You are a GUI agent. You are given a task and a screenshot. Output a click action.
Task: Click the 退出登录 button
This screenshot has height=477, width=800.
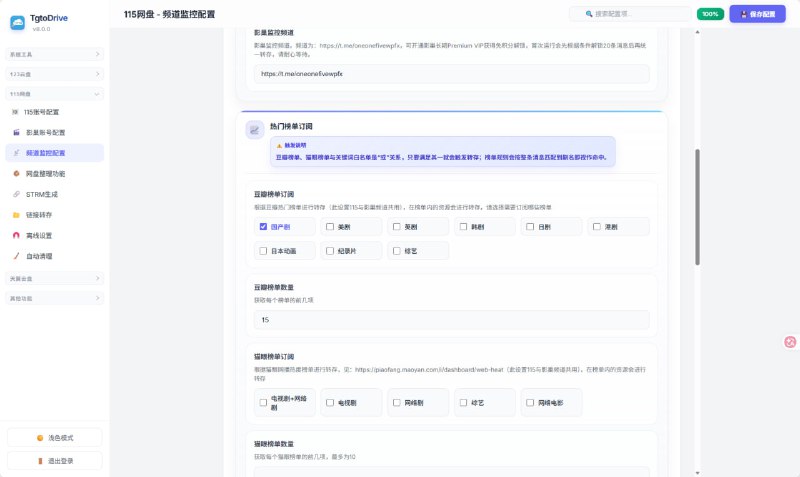pyautogui.click(x=55, y=461)
